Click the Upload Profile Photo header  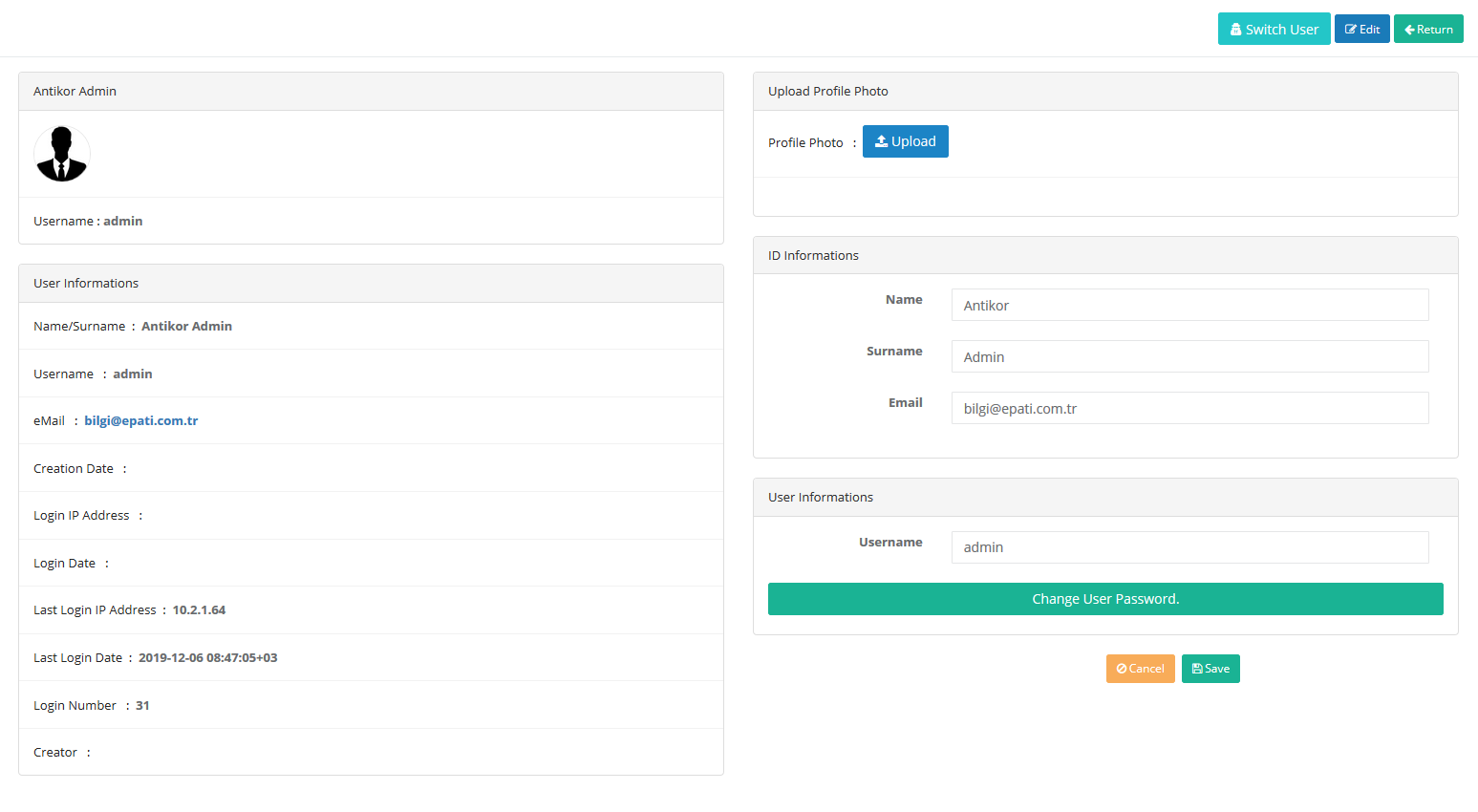[x=1105, y=92]
